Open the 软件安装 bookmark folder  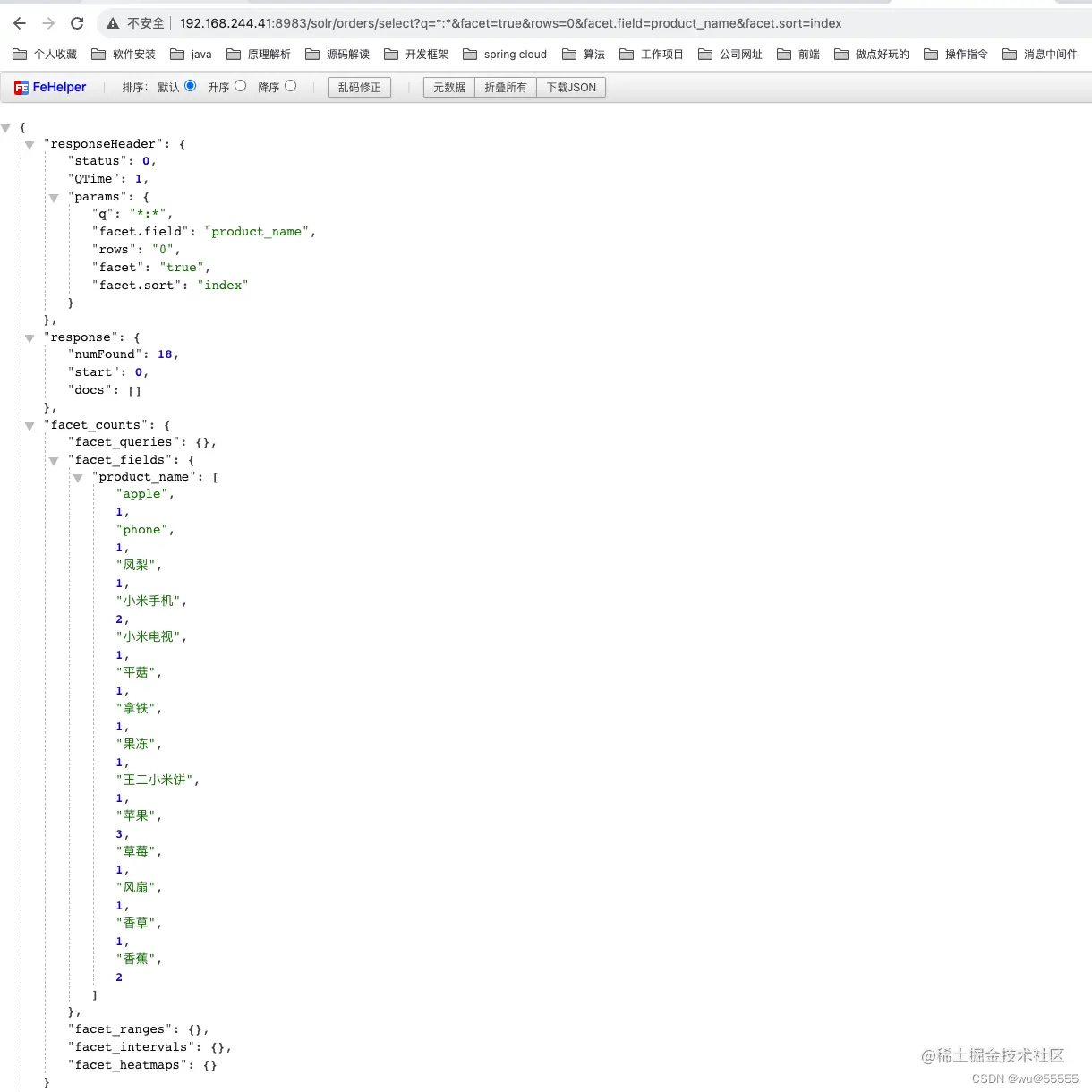click(x=124, y=55)
